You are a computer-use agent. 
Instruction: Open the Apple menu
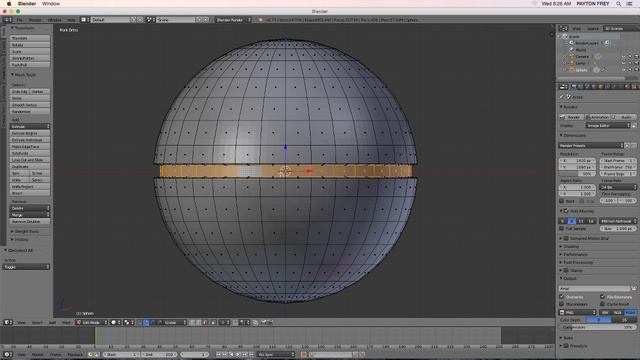click(x=9, y=4)
